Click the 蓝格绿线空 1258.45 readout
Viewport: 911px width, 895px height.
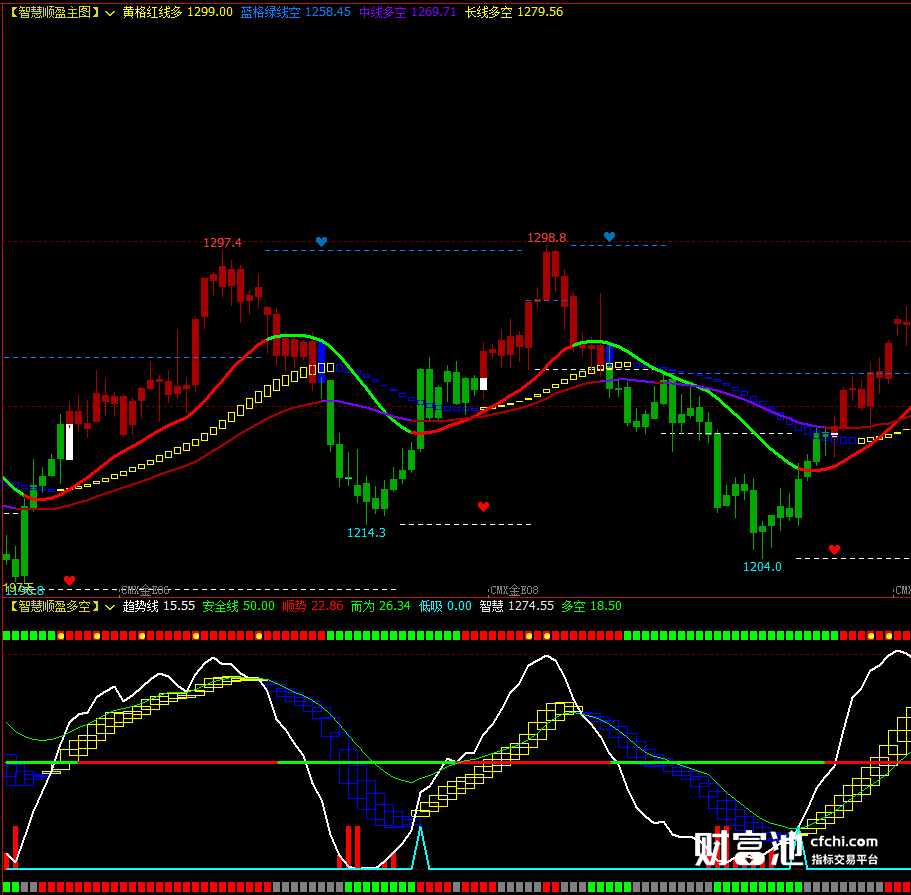[x=296, y=12]
